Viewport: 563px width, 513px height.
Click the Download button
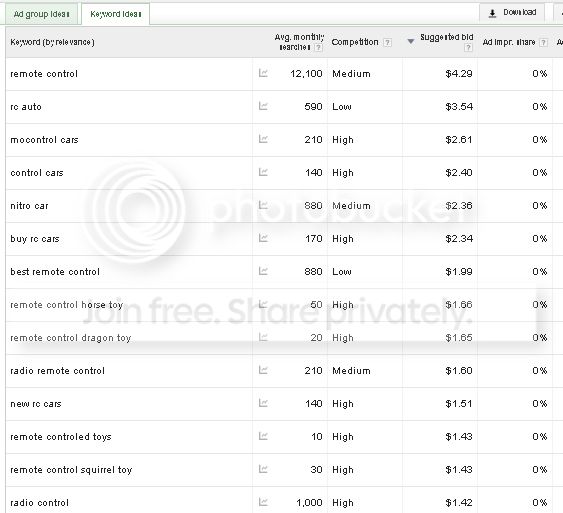512,13
